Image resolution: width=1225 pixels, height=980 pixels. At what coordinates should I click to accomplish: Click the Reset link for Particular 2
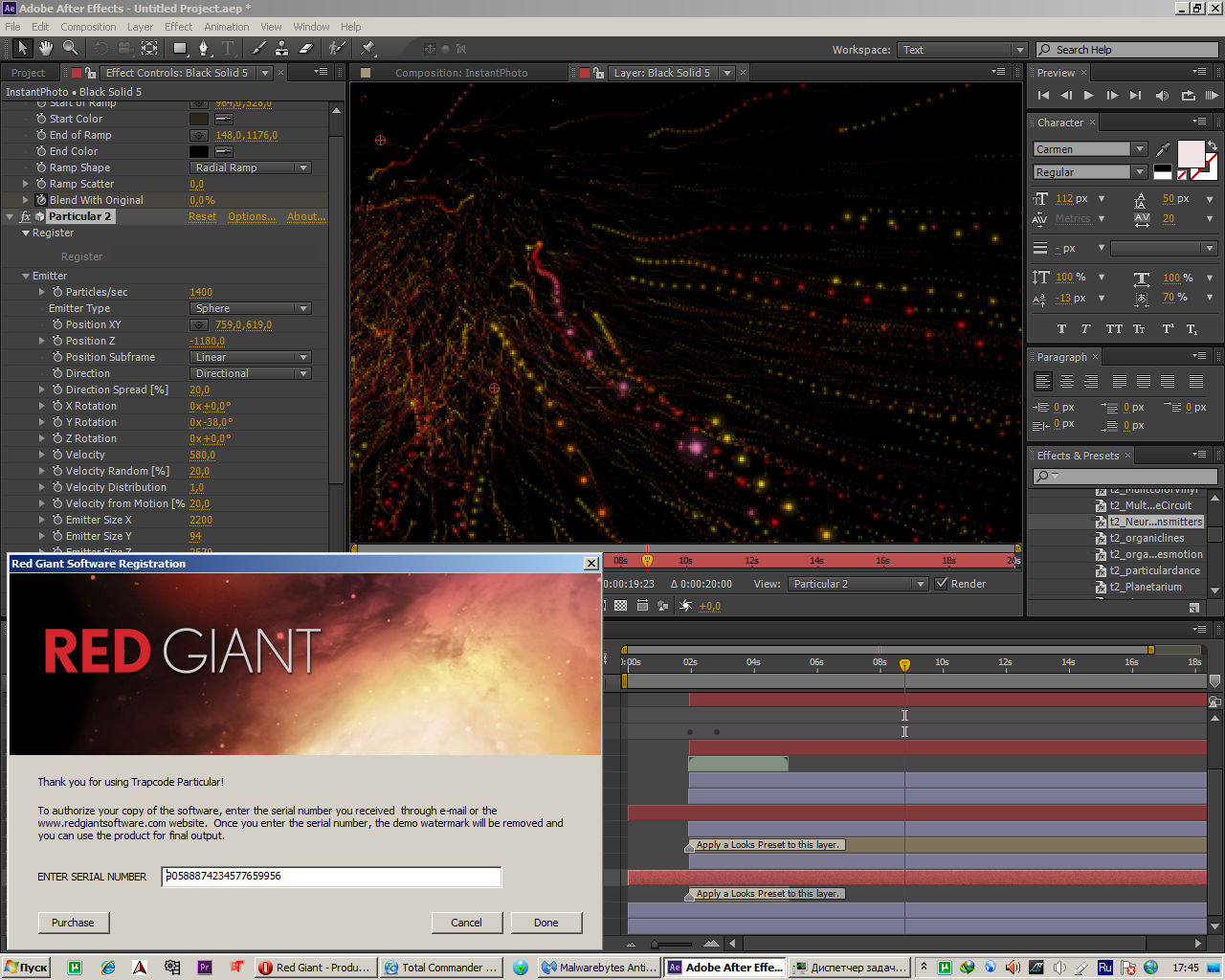point(202,216)
